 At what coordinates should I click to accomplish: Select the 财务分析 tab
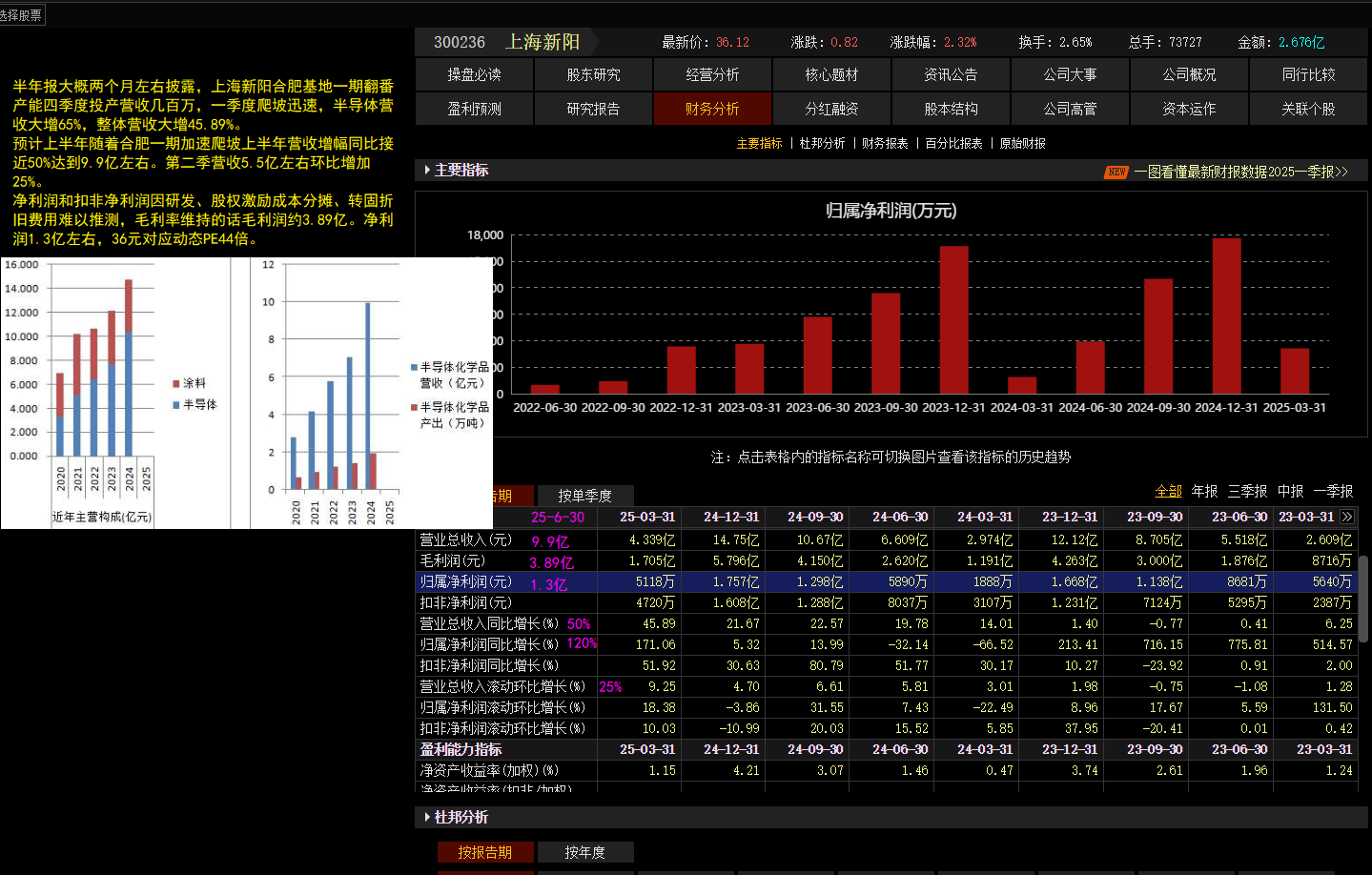pos(712,109)
